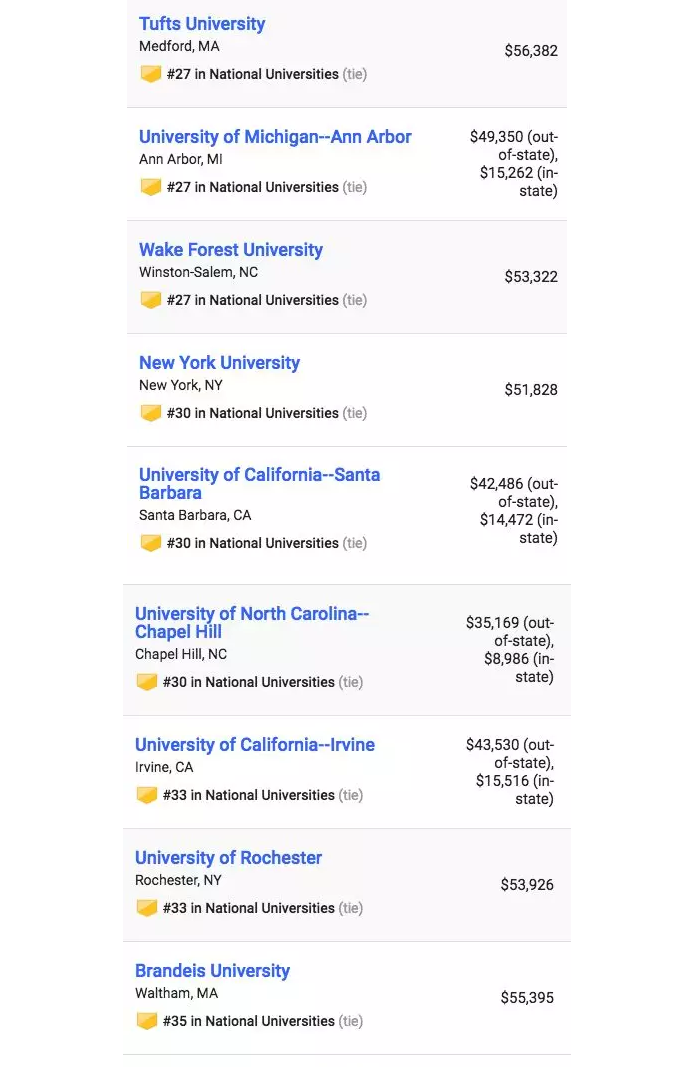Click the ranking badge for University of Michigan
The width and height of the screenshot is (677, 1067).
tap(150, 186)
